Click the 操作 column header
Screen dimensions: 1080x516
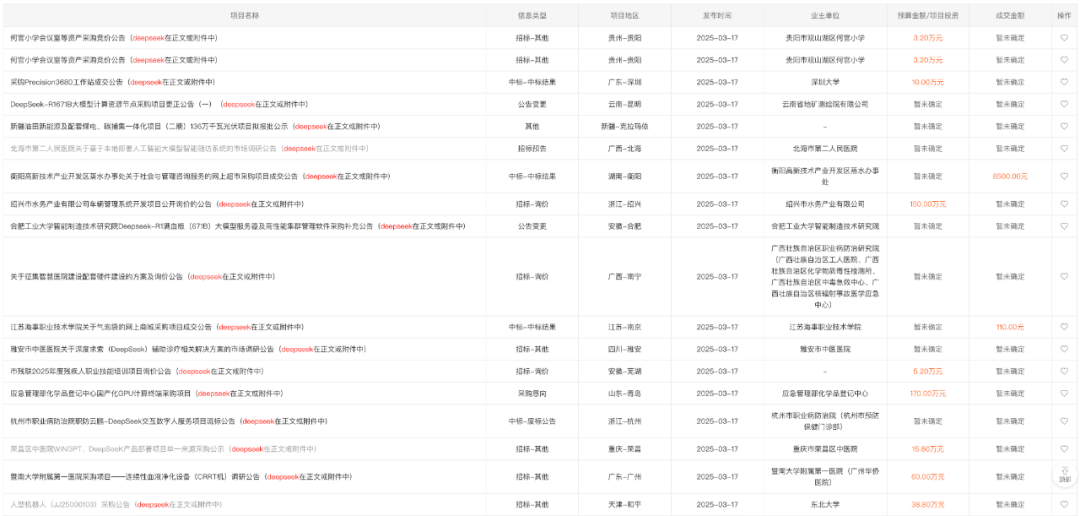[1064, 15]
